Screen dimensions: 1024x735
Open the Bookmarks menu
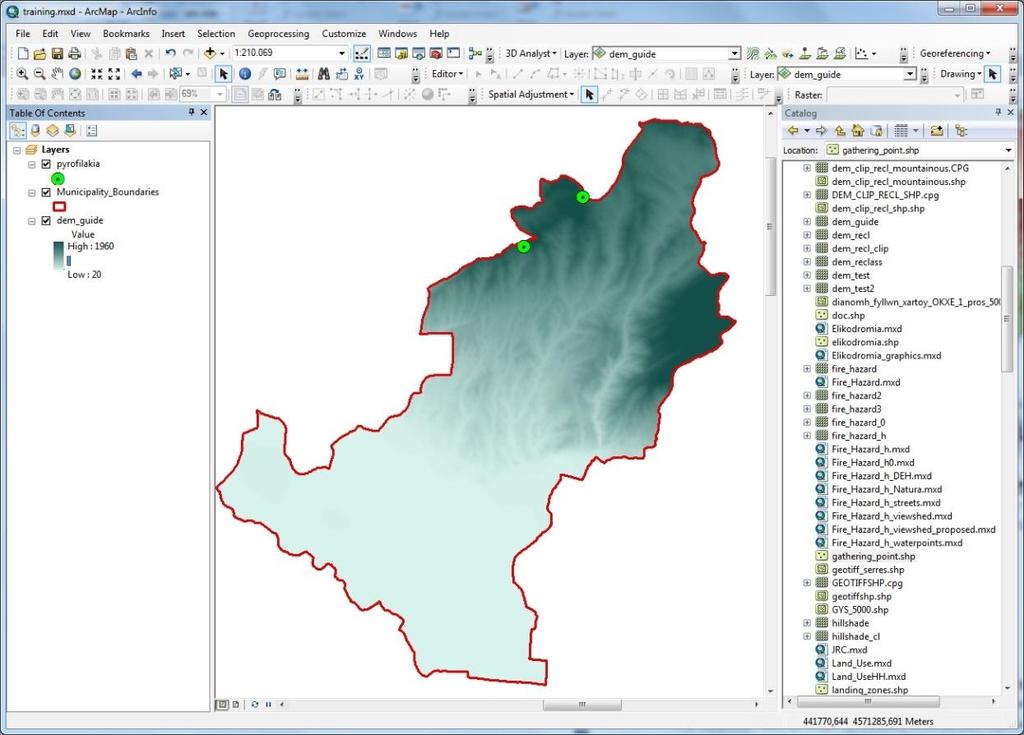(126, 33)
